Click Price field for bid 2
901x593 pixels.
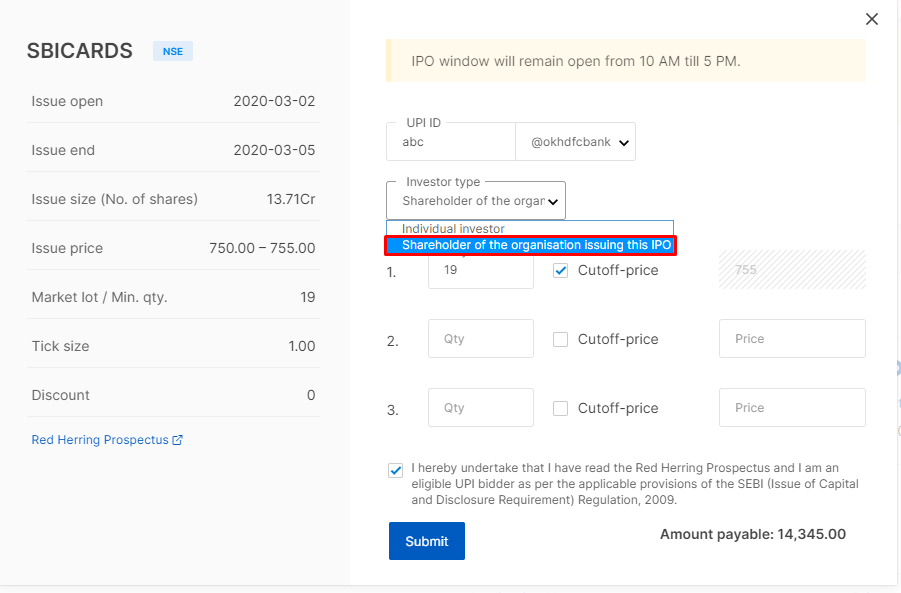click(792, 338)
